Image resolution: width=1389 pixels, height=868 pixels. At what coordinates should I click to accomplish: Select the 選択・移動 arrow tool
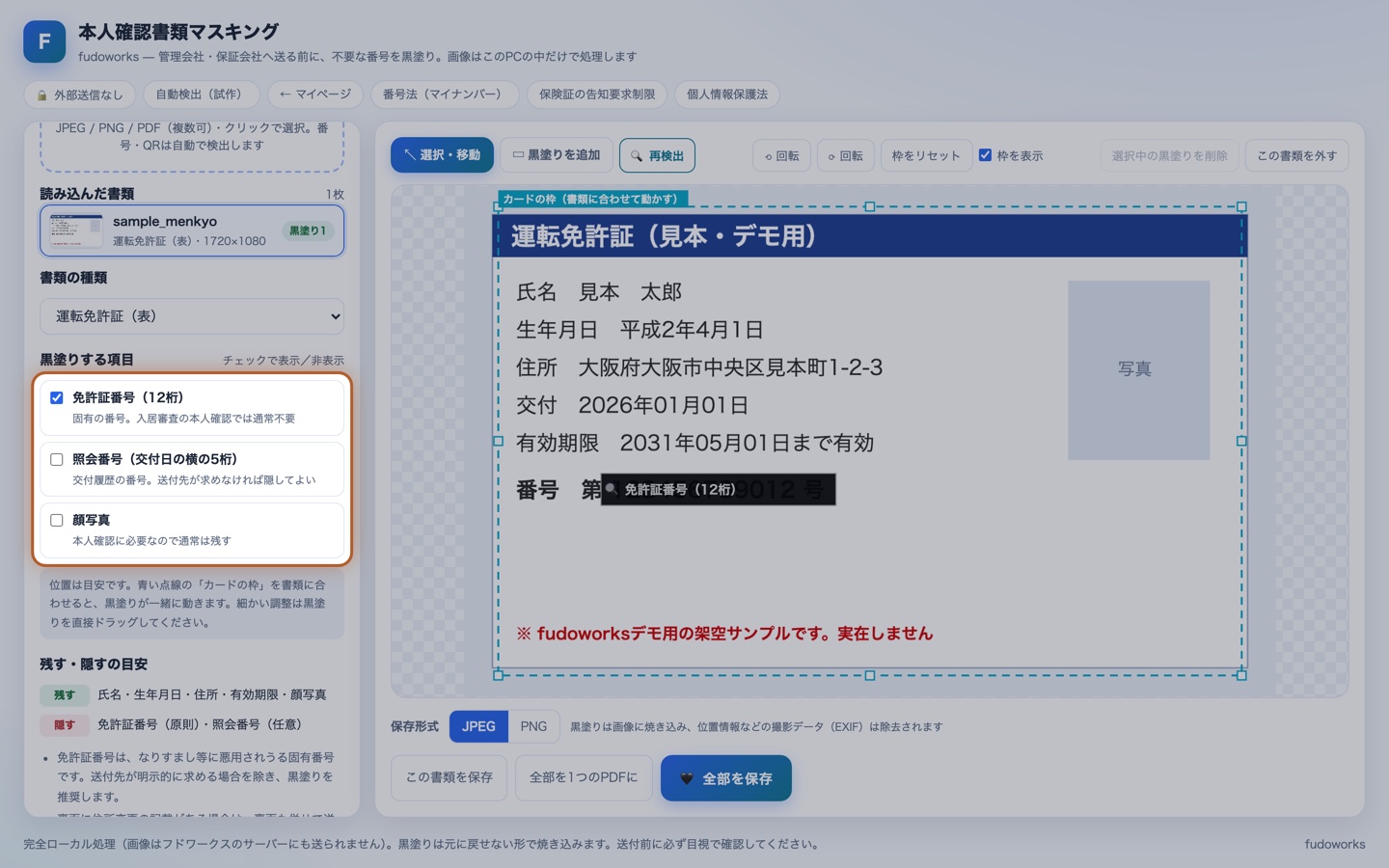(442, 155)
